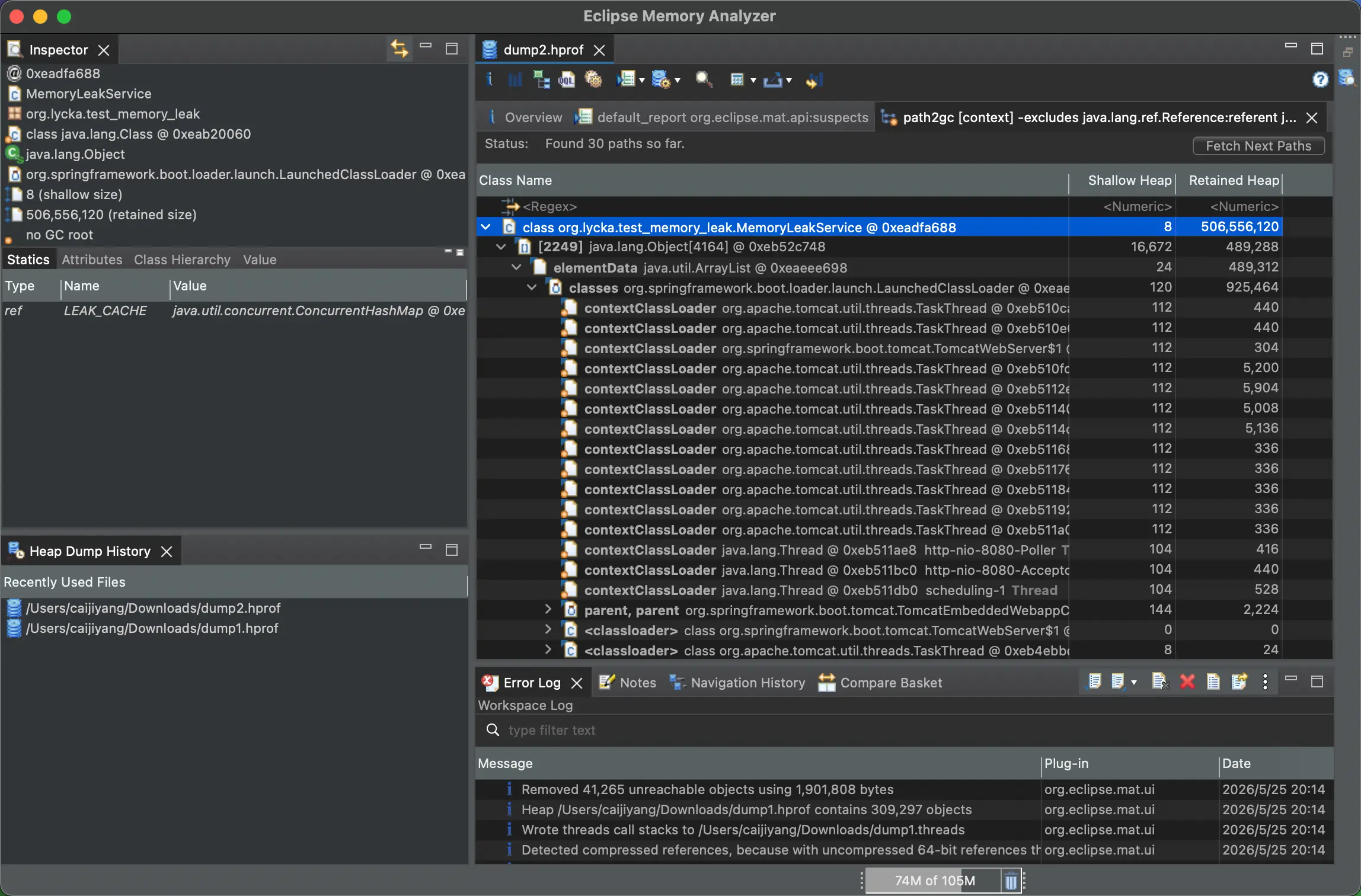
Task: Open the Error Log three-dot view menu
Action: (1265, 682)
